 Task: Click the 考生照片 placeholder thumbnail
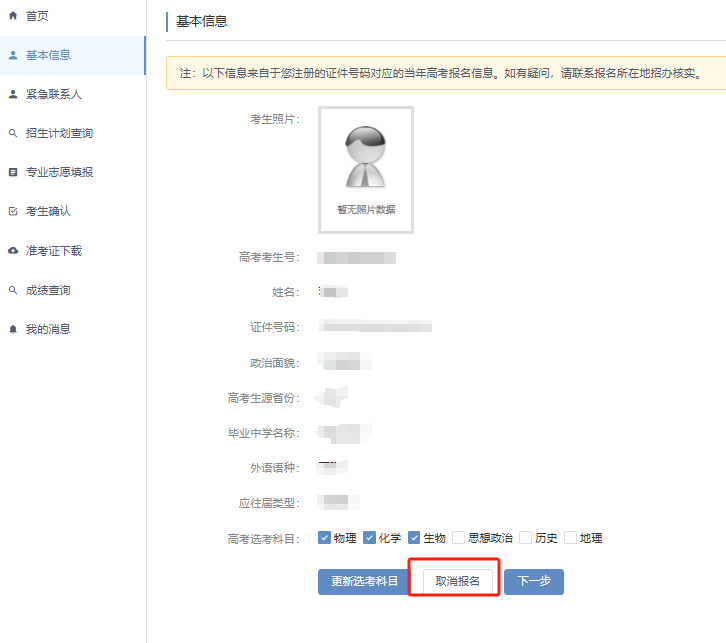click(365, 169)
